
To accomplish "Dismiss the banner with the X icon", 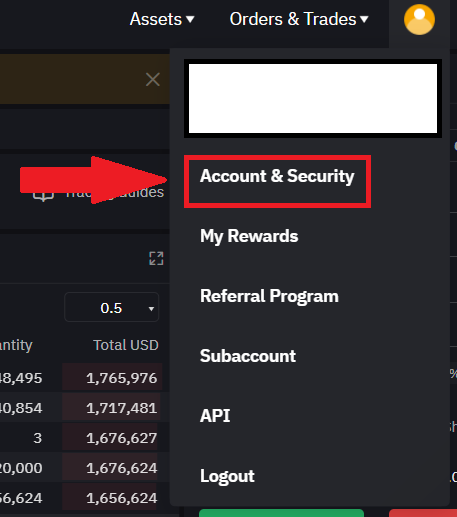I will [x=153, y=79].
